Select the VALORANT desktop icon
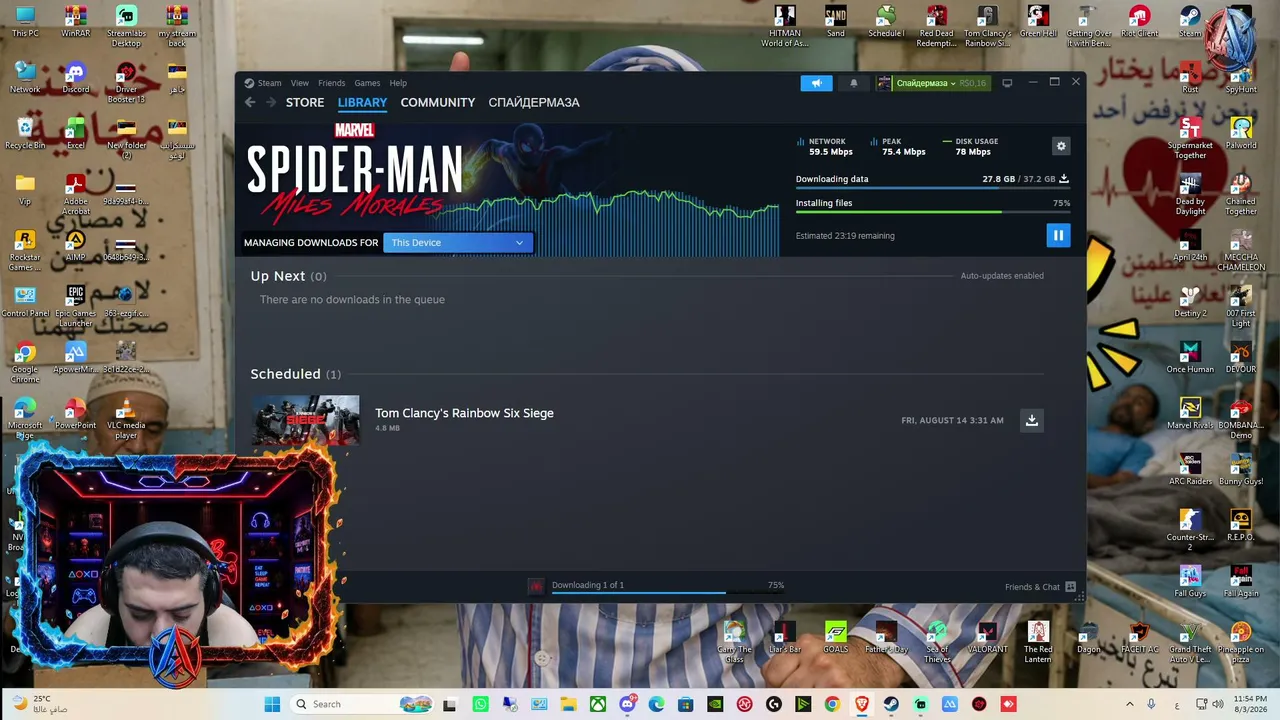The width and height of the screenshot is (1280, 720). pyautogui.click(x=987, y=638)
